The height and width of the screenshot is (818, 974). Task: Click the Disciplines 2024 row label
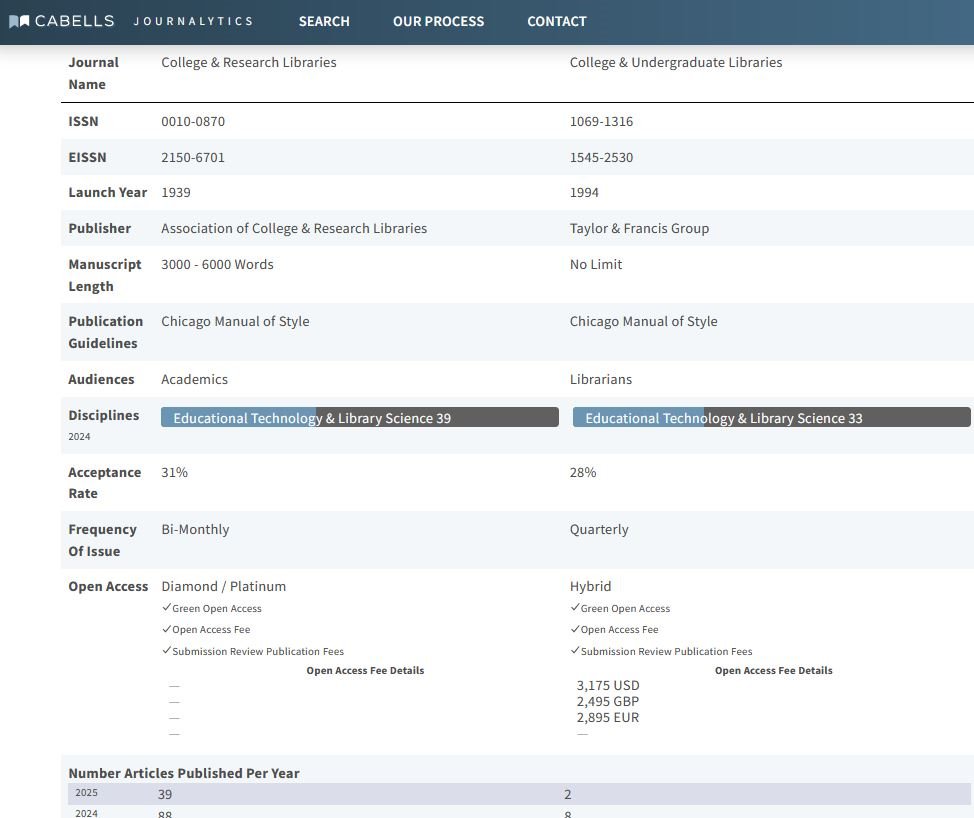pos(104,425)
